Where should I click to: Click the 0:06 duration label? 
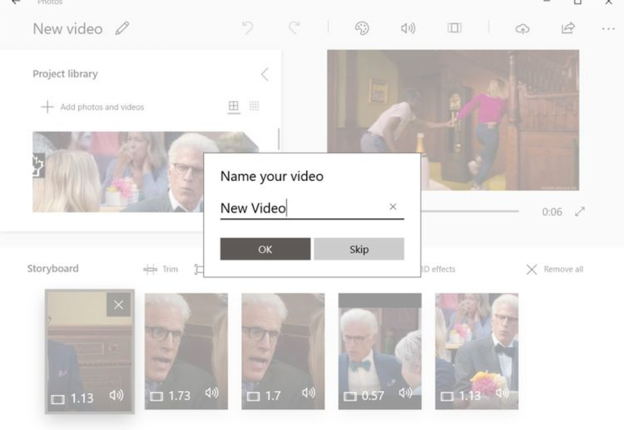(x=552, y=212)
